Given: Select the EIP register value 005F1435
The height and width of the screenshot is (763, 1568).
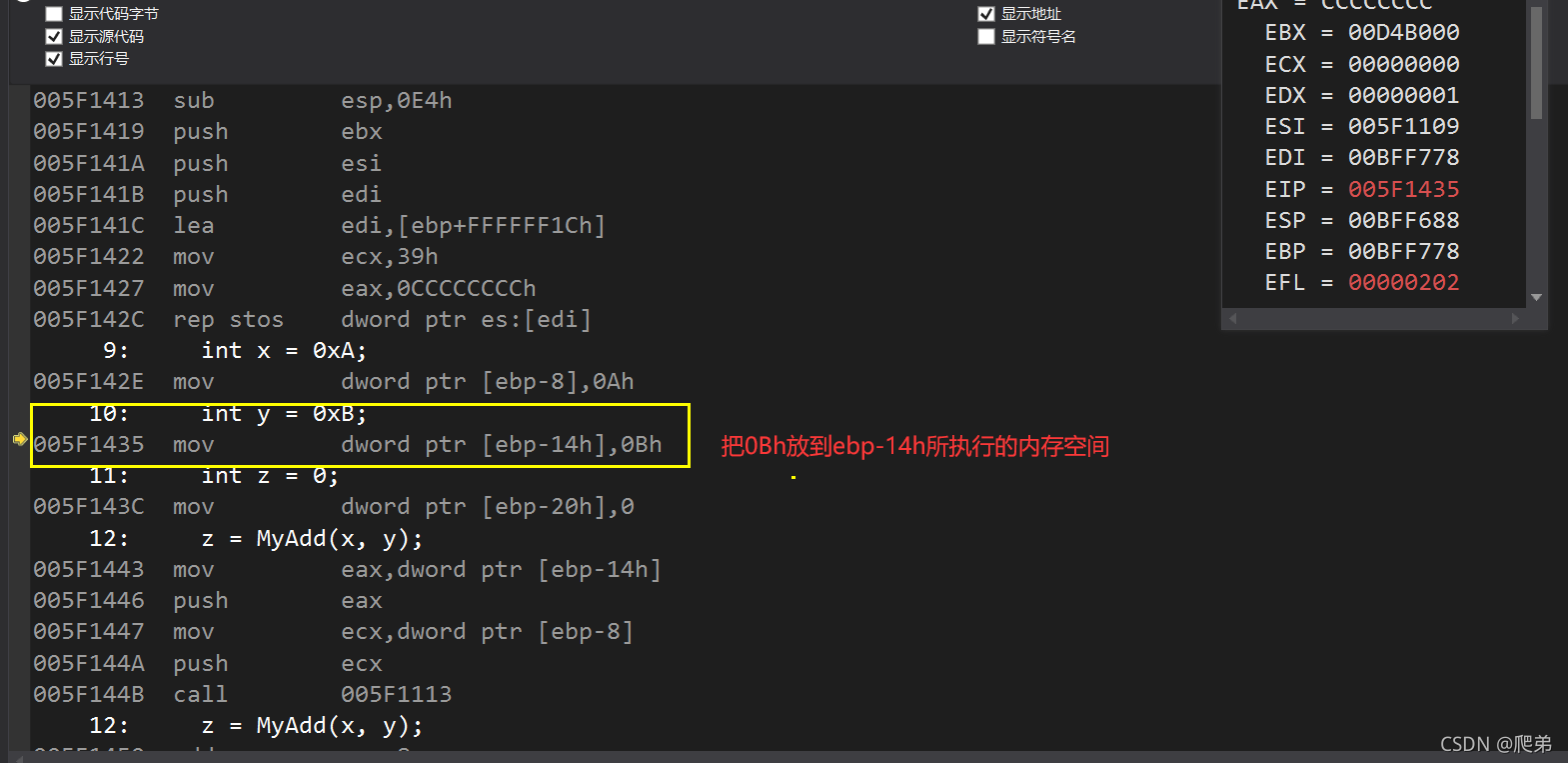Looking at the screenshot, I should click(x=1403, y=189).
